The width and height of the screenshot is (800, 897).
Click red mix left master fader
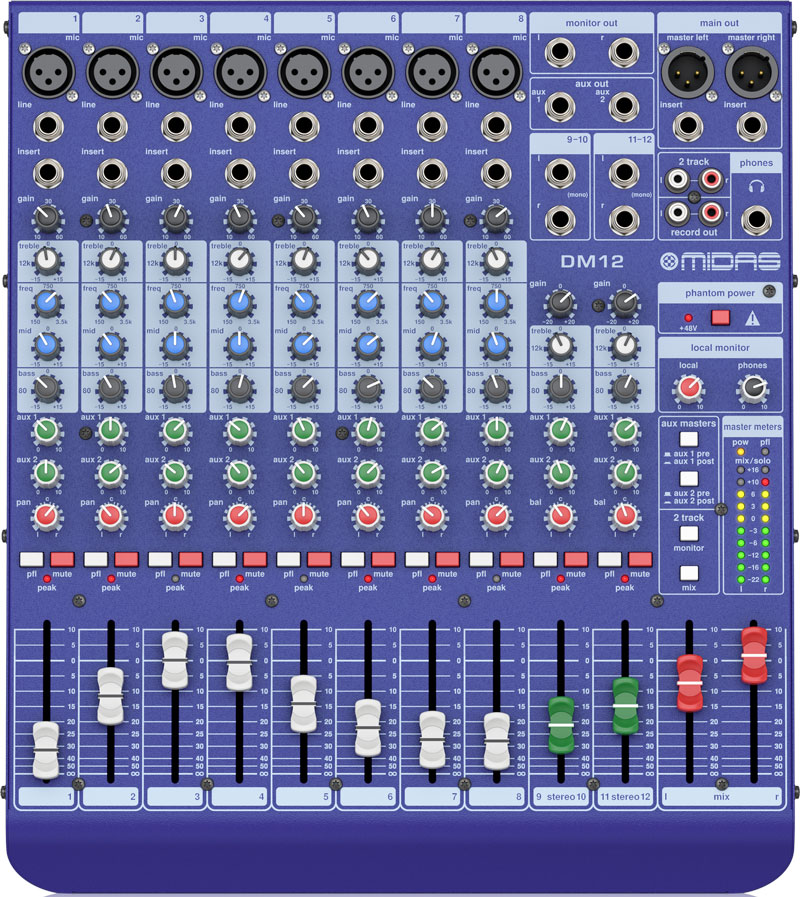click(x=690, y=683)
